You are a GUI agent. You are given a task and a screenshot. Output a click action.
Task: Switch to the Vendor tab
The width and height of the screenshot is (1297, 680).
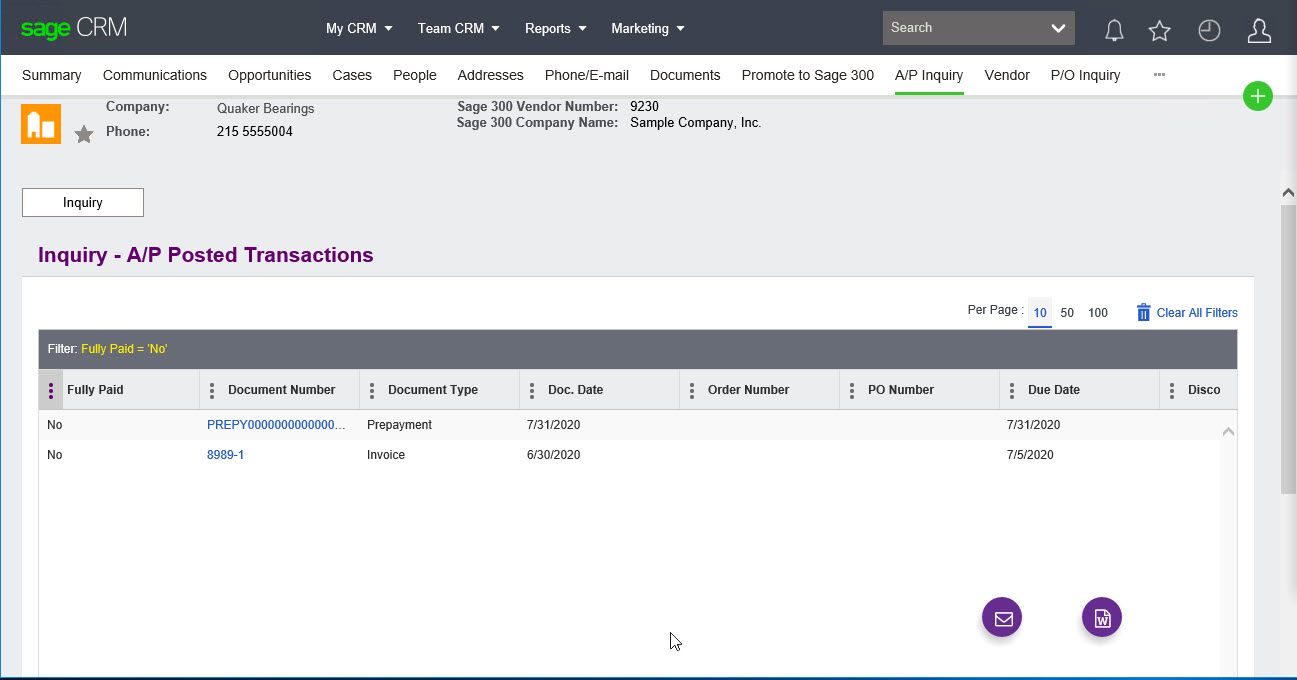click(1007, 75)
